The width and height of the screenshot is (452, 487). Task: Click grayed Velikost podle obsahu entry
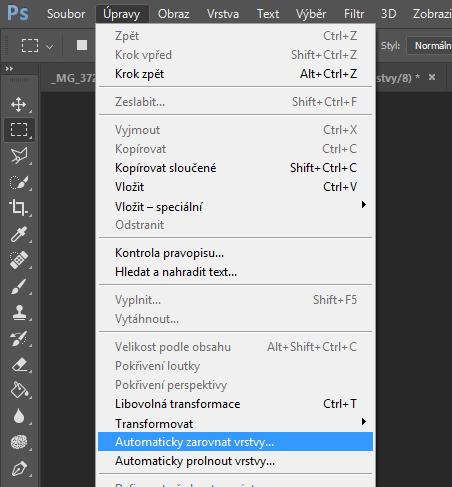[235, 347]
